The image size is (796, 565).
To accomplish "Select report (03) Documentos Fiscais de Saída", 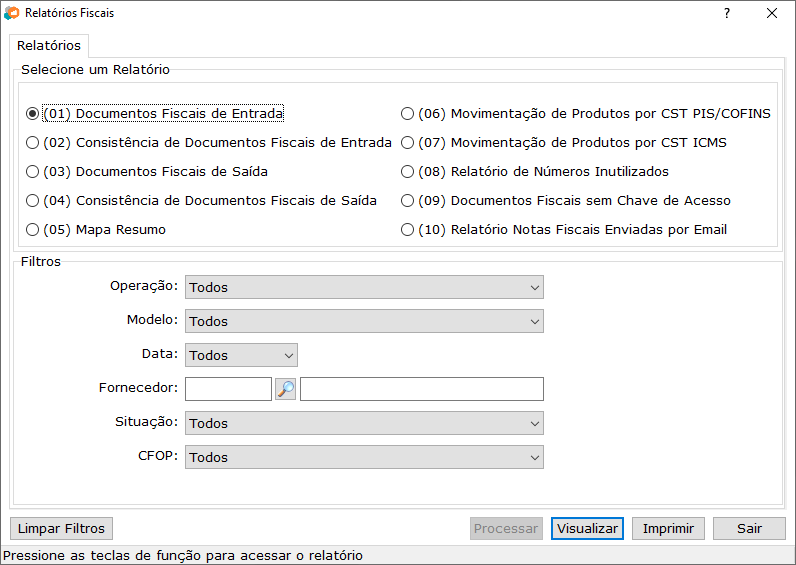I will [33, 172].
